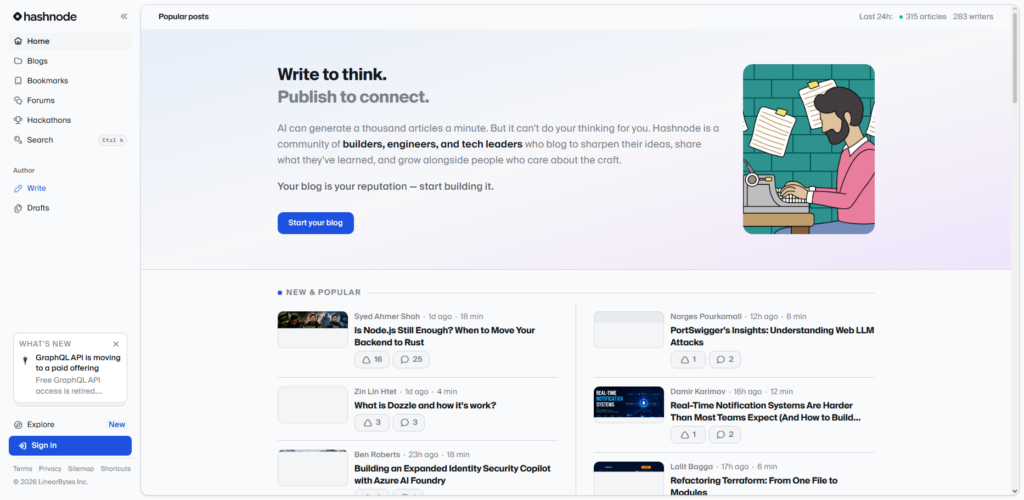Open Building an Expanded Identity Security Copilot article

(x=452, y=475)
